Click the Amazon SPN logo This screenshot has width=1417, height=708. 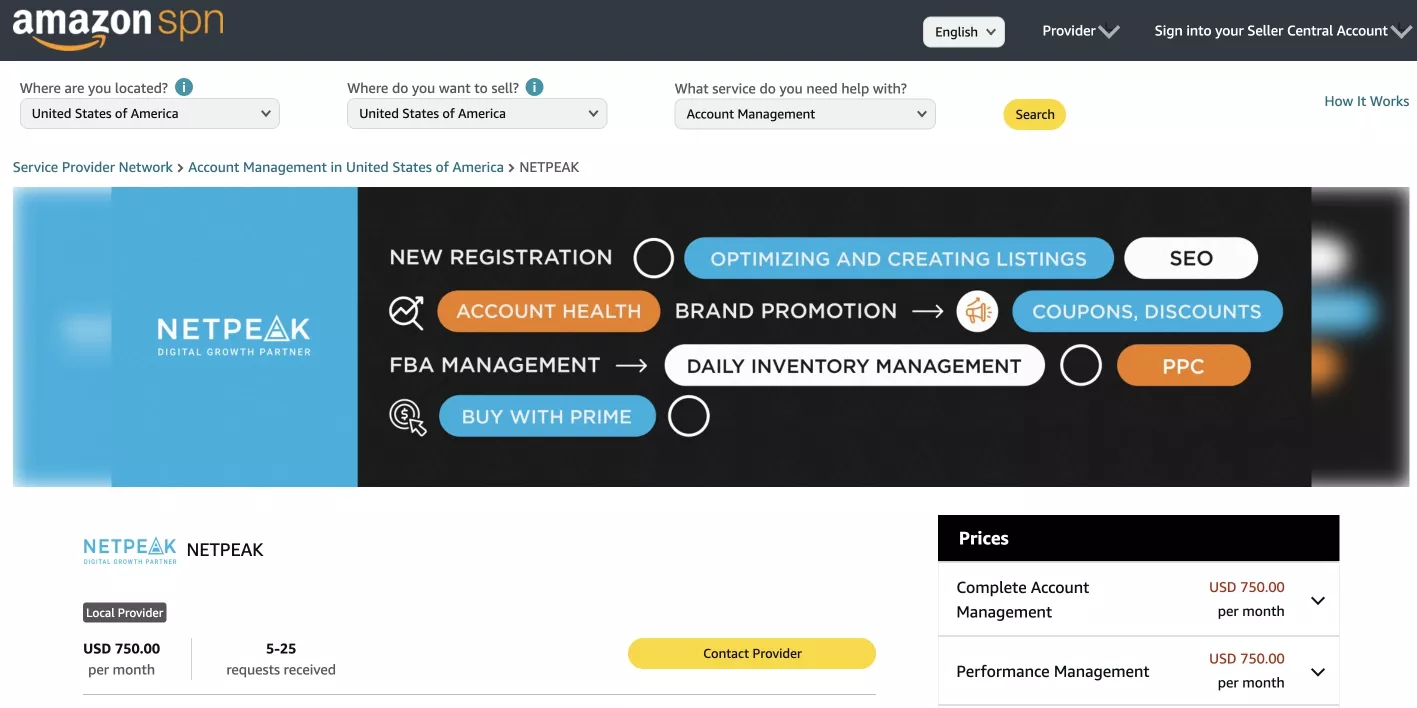117,27
